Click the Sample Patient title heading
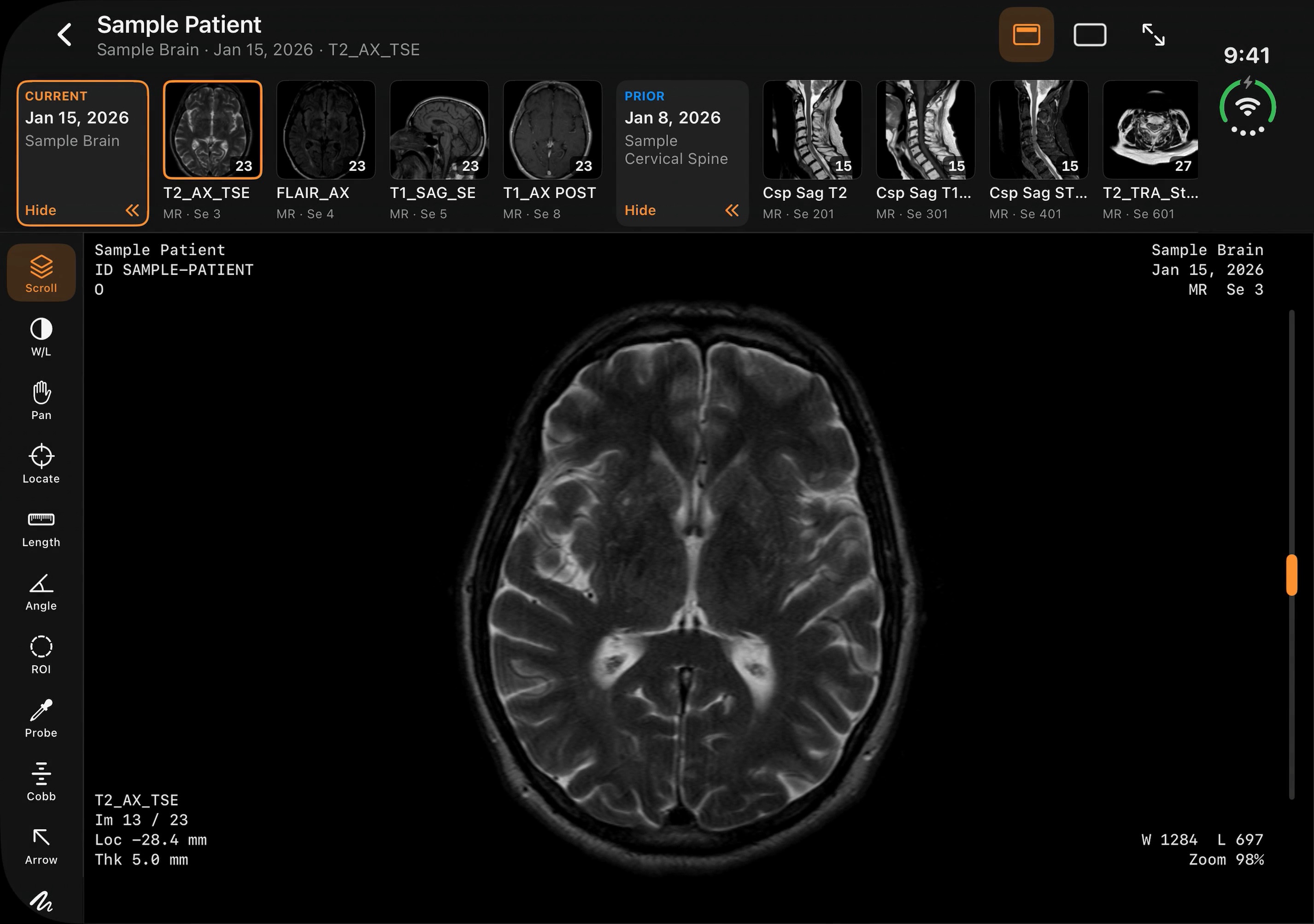Image resolution: width=1314 pixels, height=924 pixels. 179,24
